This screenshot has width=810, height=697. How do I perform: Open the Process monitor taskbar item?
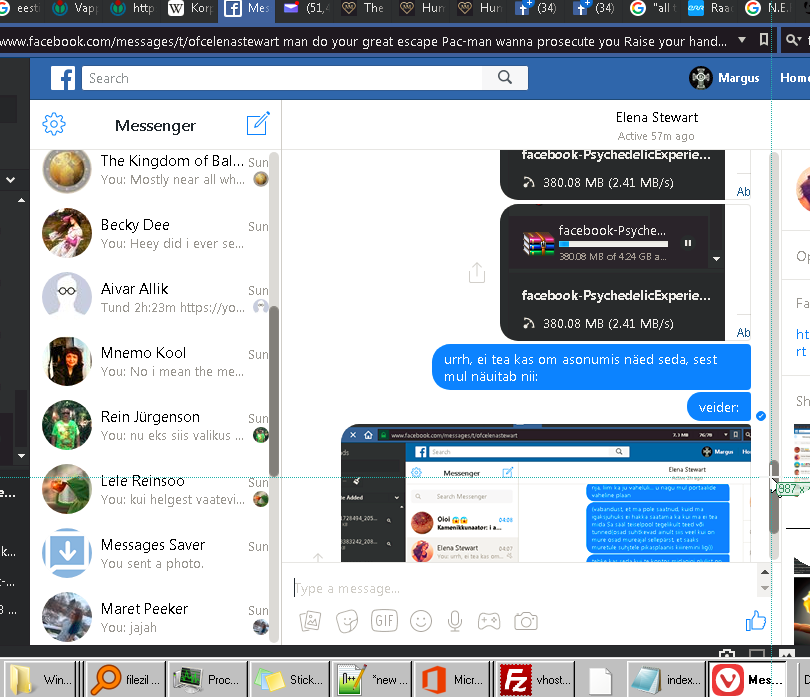pyautogui.click(x=208, y=679)
